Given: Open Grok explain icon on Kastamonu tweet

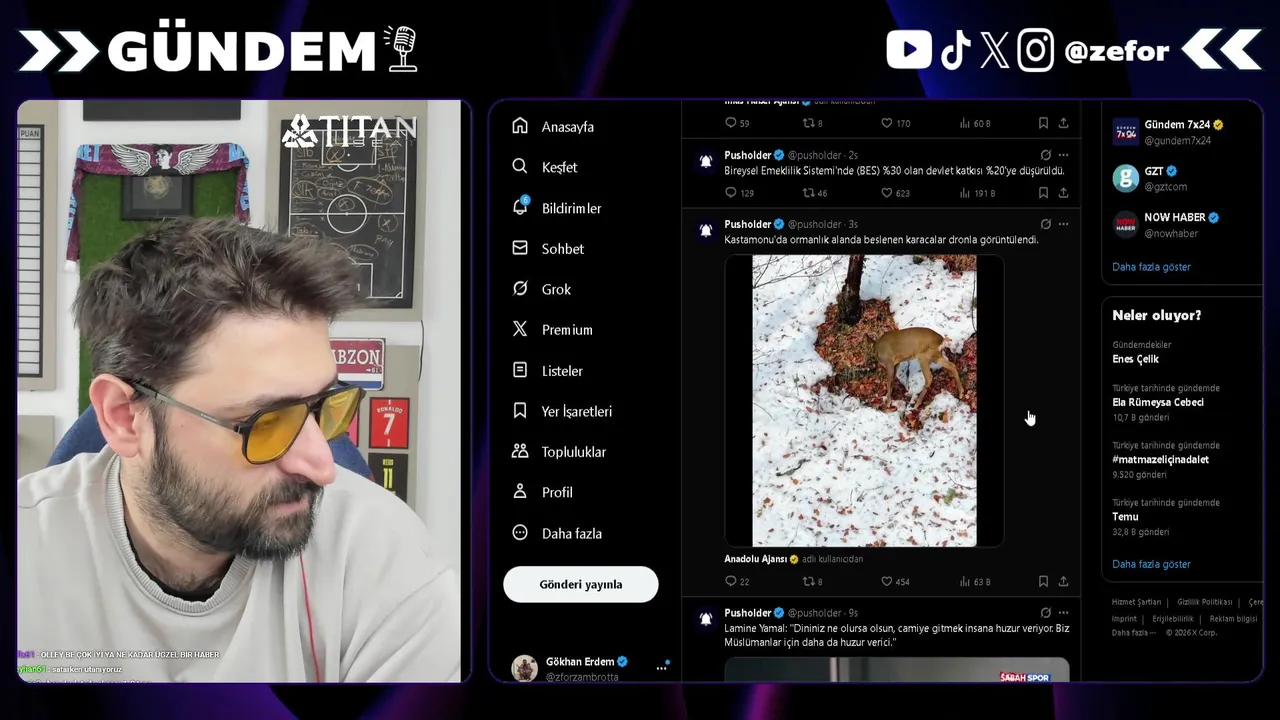Looking at the screenshot, I should coord(1045,224).
